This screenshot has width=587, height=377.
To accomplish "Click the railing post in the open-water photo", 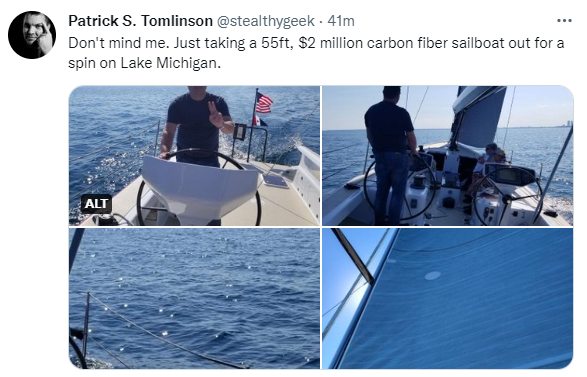I will click(86, 325).
